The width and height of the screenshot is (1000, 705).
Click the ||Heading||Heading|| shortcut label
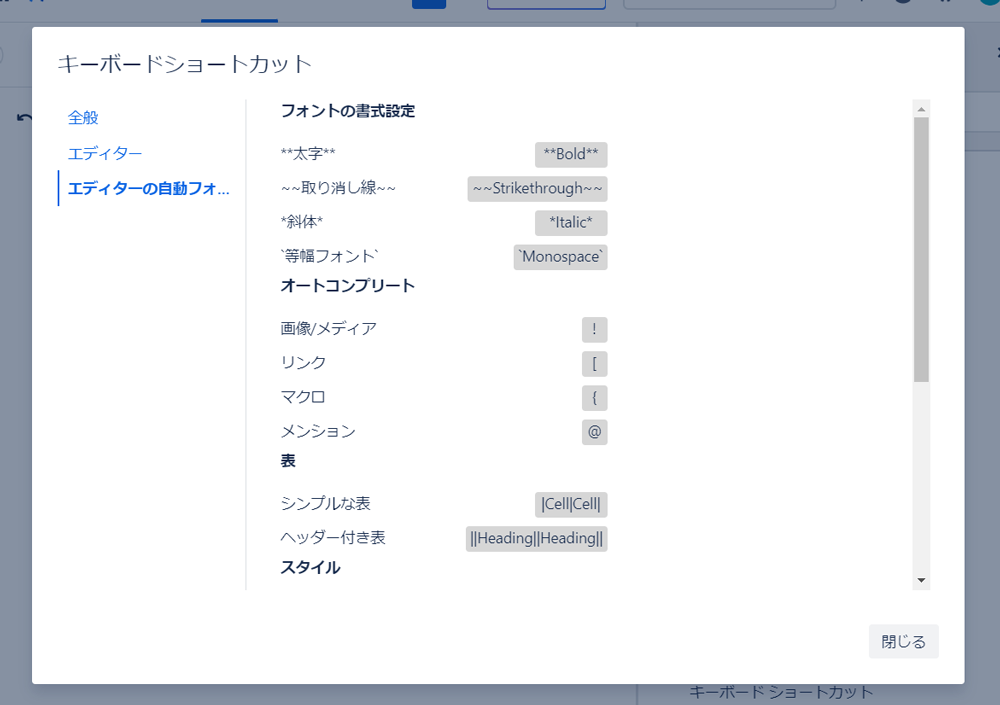536,538
